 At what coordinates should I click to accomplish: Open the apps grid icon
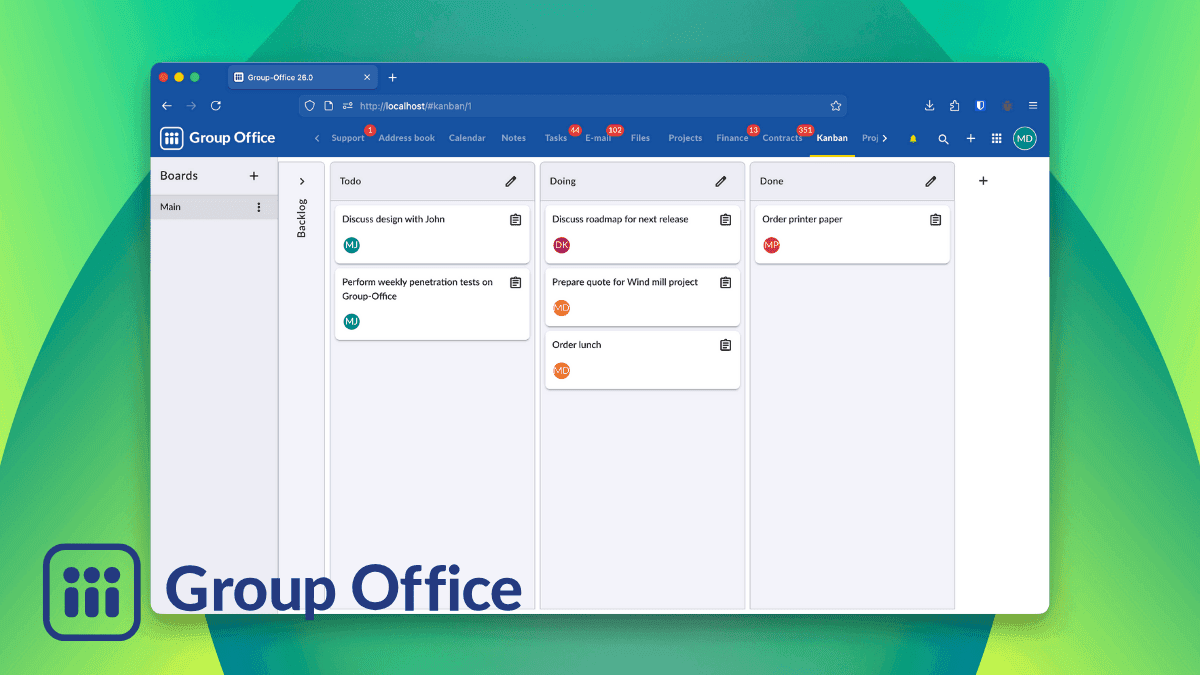tap(996, 138)
